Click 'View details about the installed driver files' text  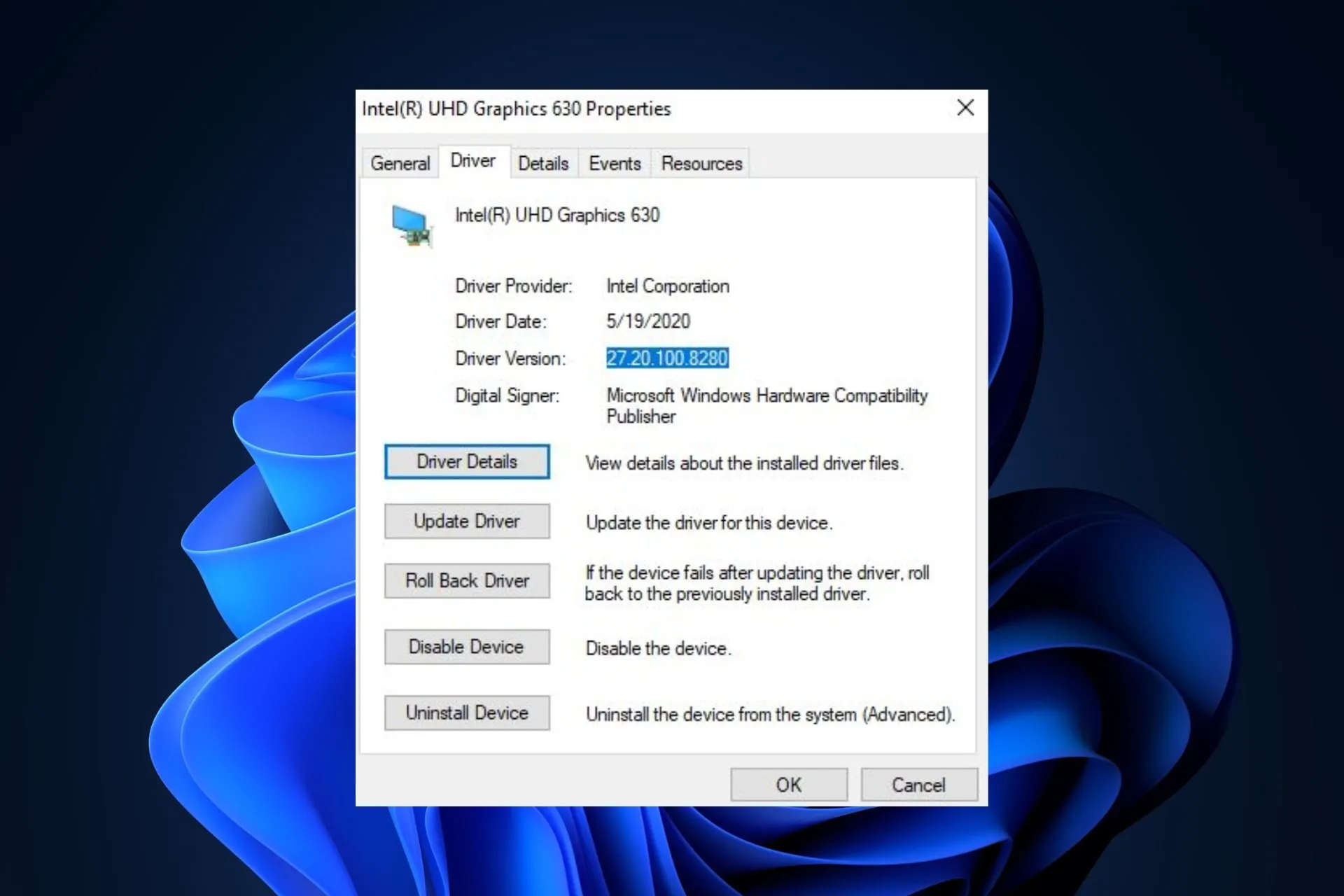(745, 463)
